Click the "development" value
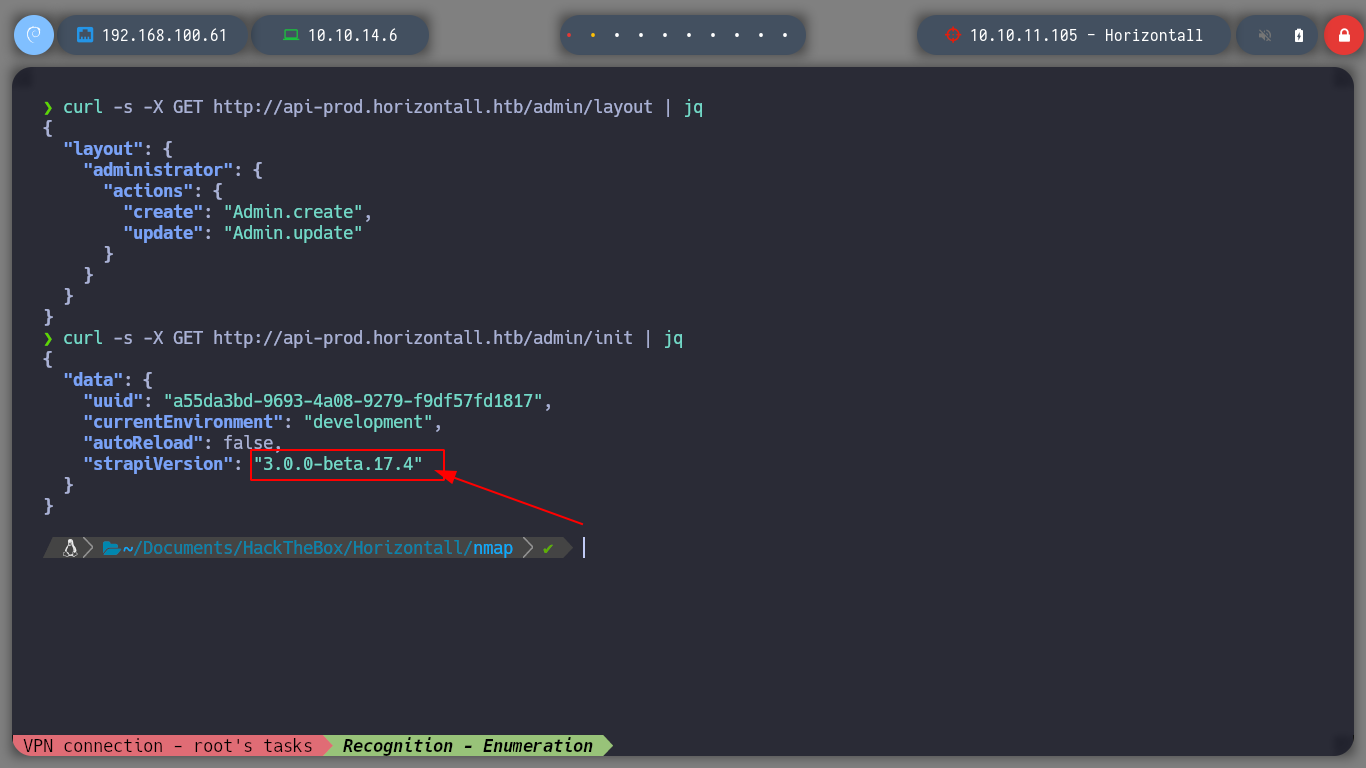The width and height of the screenshot is (1366, 768). click(x=368, y=422)
